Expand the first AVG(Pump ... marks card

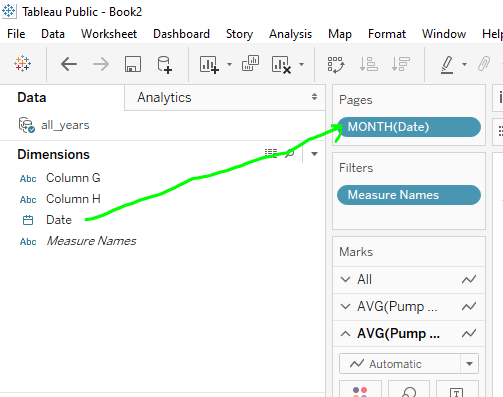(x=346, y=306)
